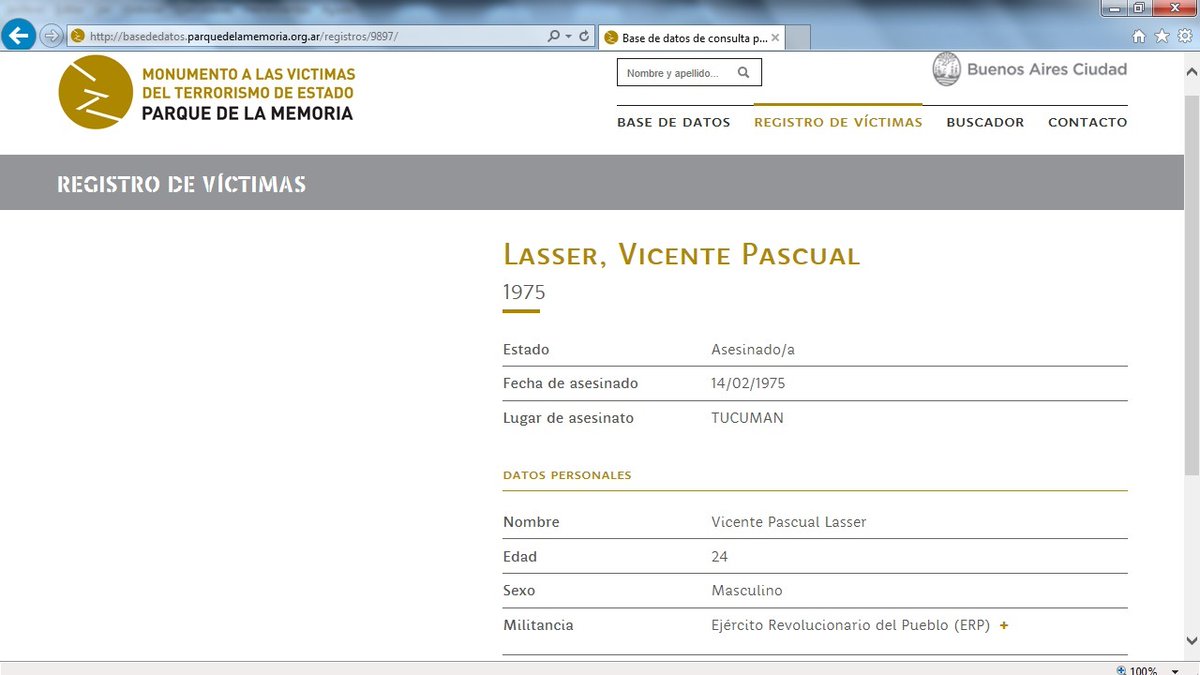Viewport: 1200px width, 675px height.
Task: Click the magnifier icon in the site search box
Action: pyautogui.click(x=743, y=72)
